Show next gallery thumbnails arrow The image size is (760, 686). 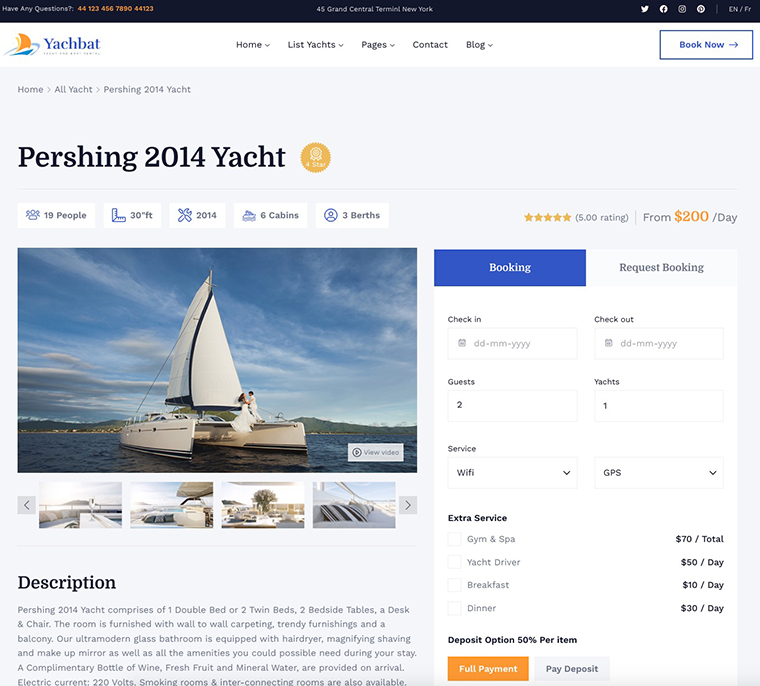tap(407, 505)
